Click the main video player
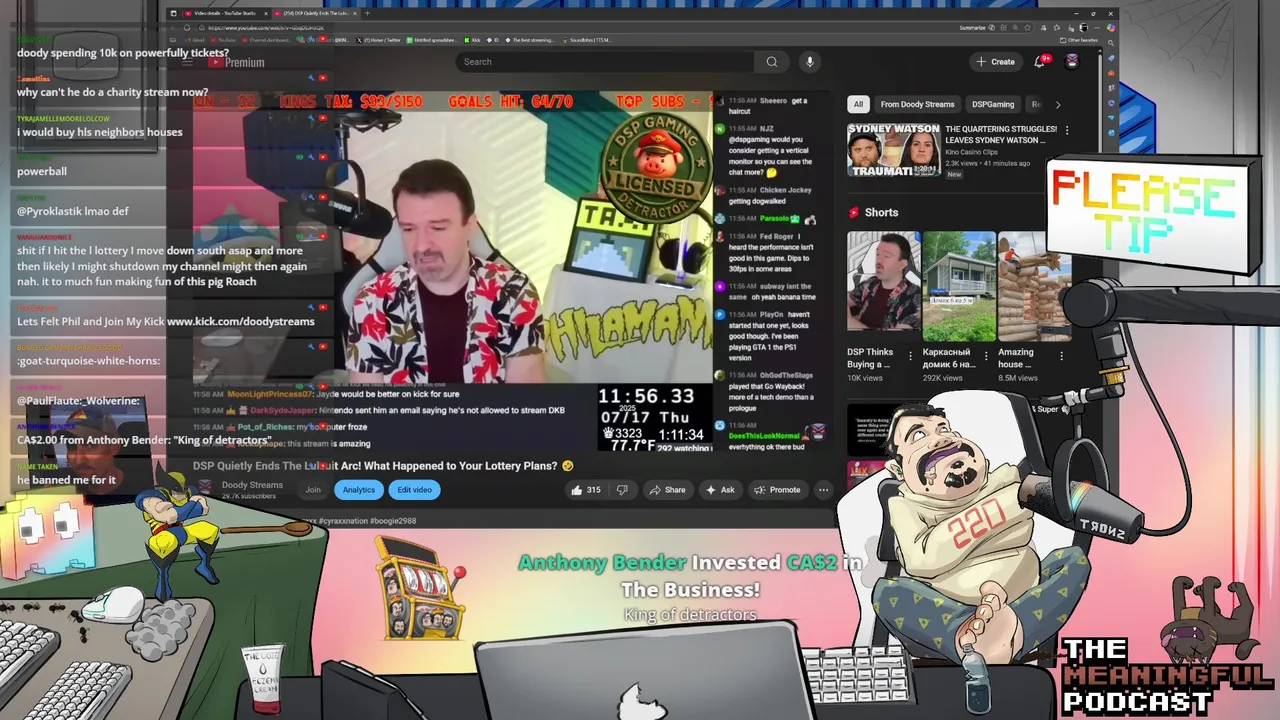This screenshot has width=1280, height=720. [453, 271]
